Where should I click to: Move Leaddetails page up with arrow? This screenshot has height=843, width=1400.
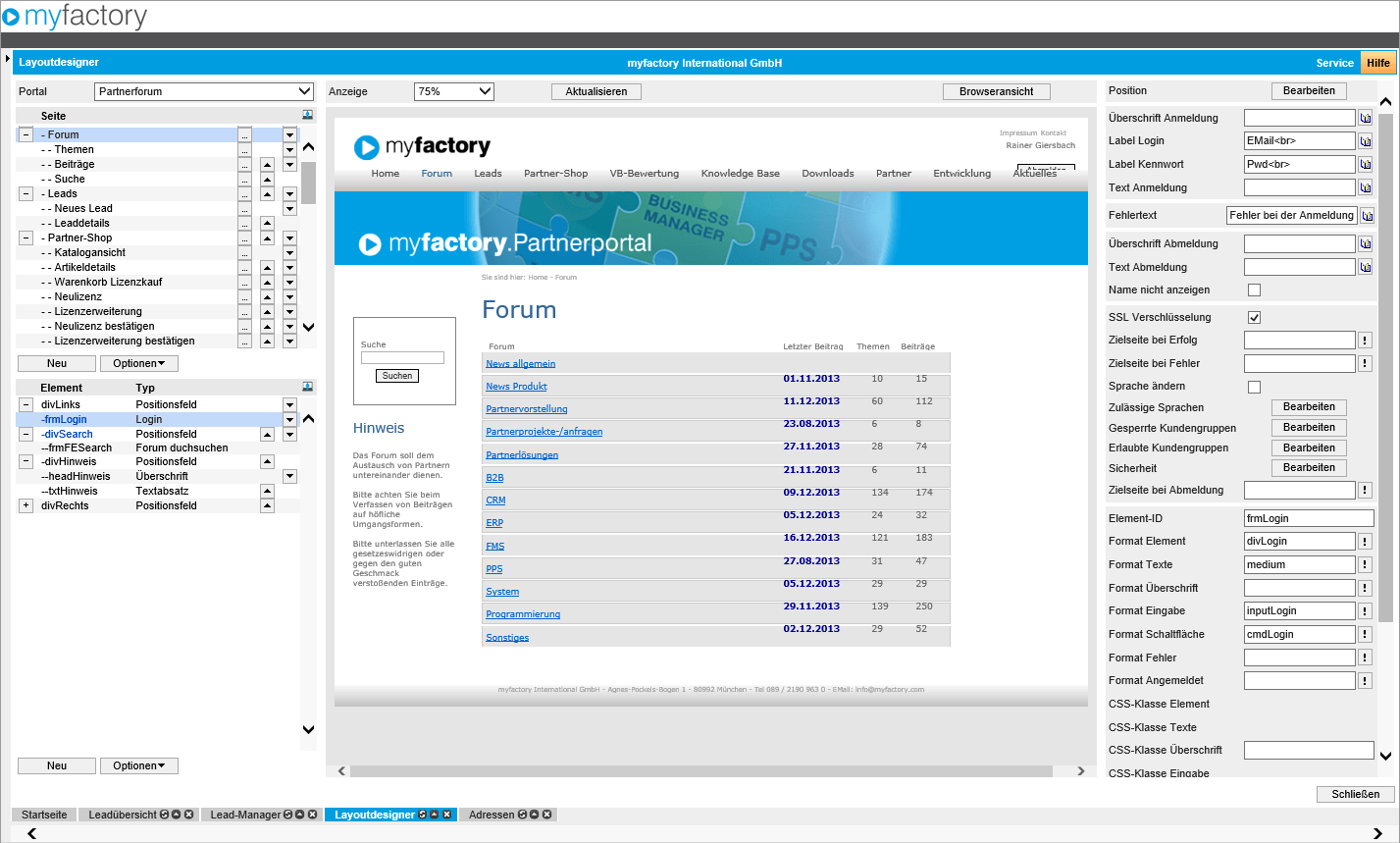click(267, 224)
